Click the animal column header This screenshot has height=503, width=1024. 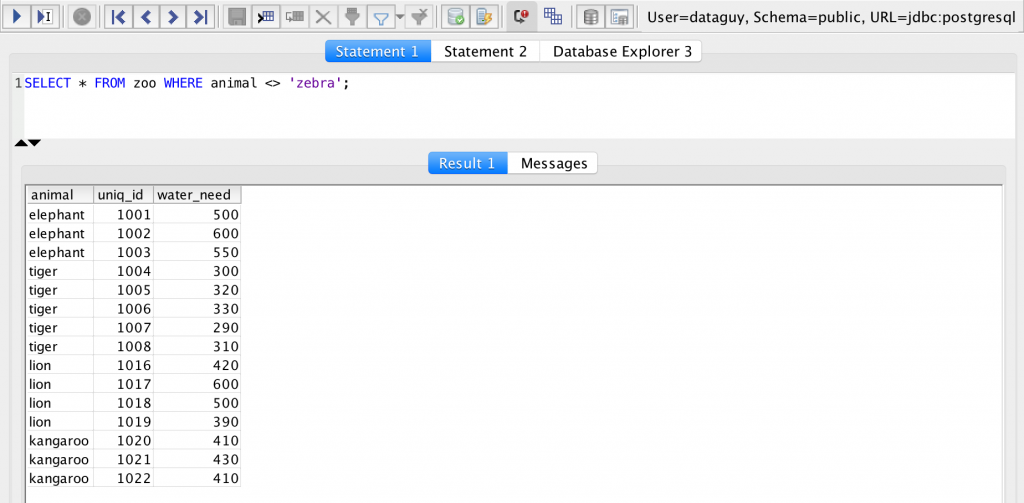pos(59,195)
